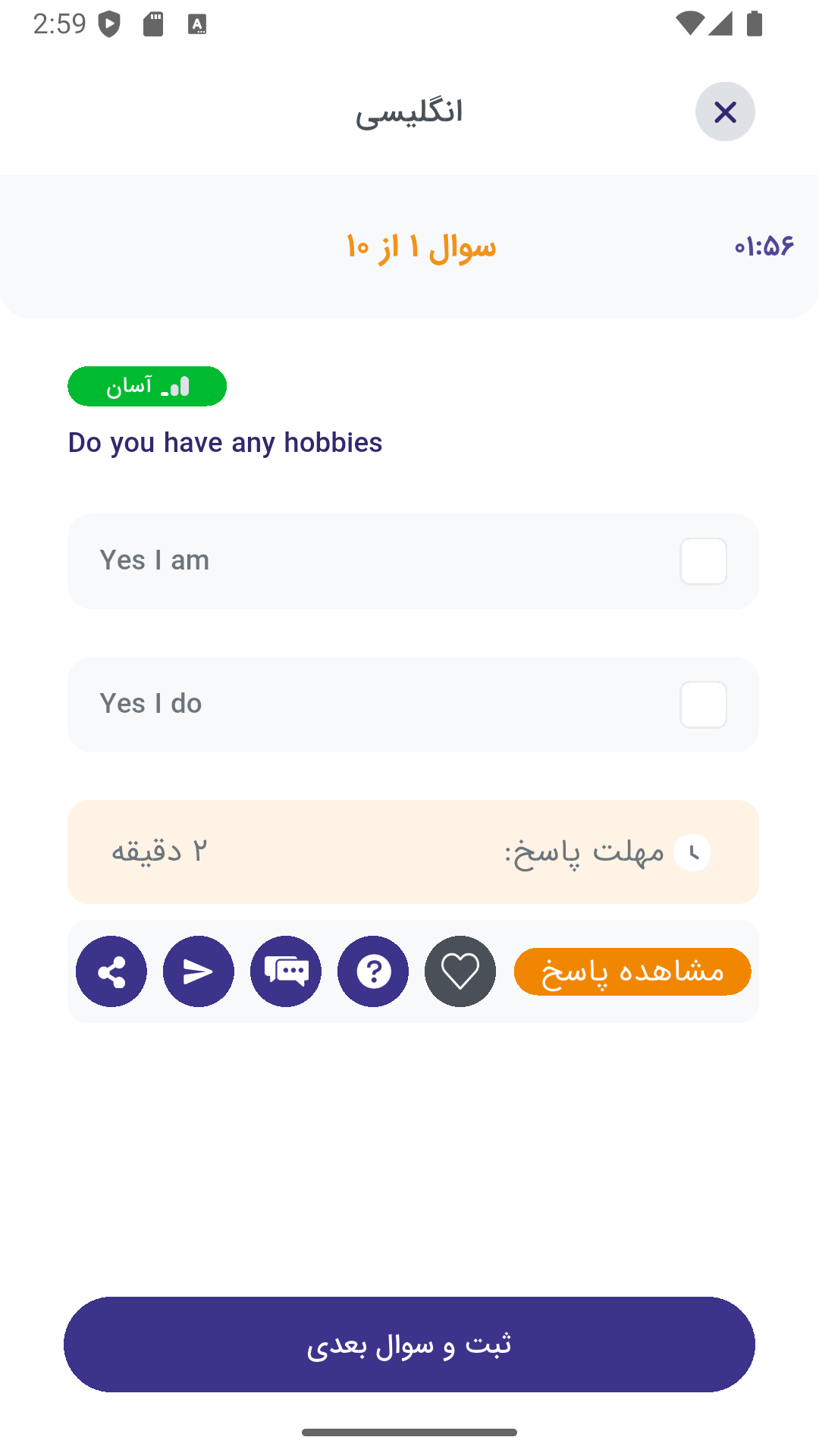
Task: Tap the orange "مشاهده پاسخ" button
Action: [x=632, y=971]
